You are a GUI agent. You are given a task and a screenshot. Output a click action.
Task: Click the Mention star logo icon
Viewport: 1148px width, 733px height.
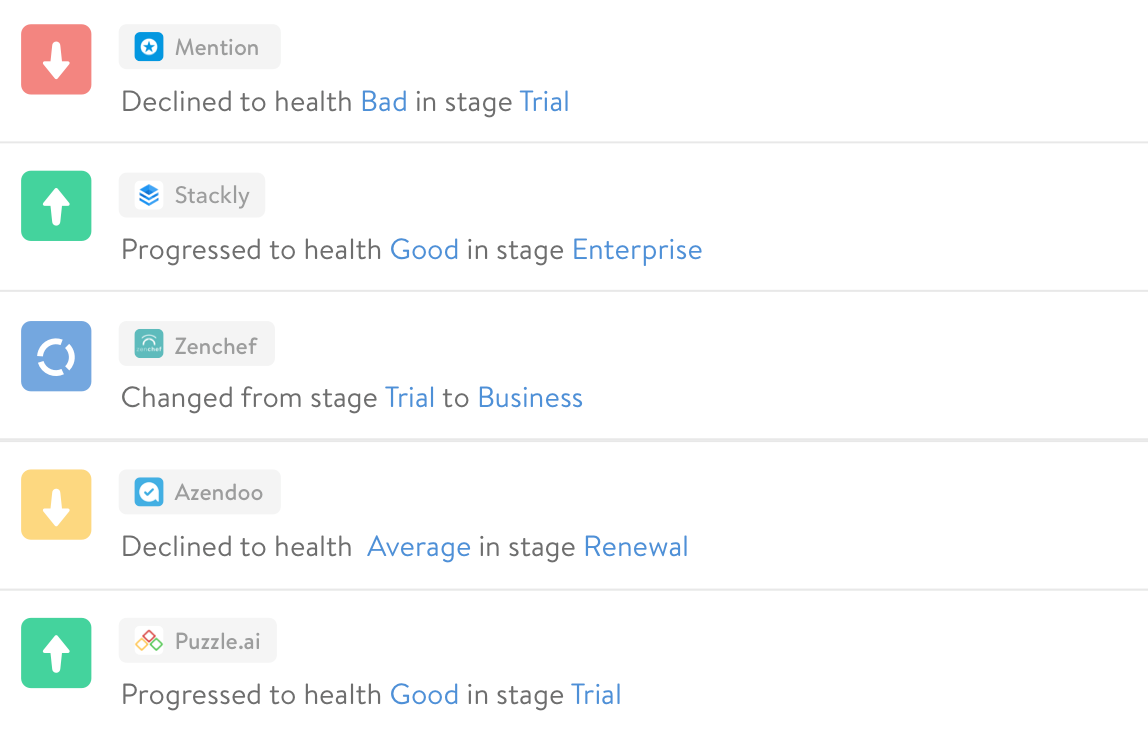pos(149,47)
